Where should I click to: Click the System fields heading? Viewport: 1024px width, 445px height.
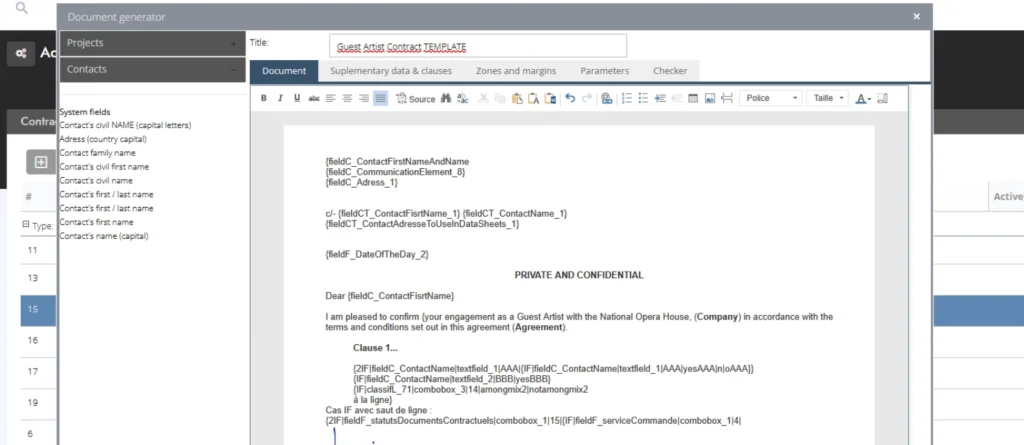85,112
